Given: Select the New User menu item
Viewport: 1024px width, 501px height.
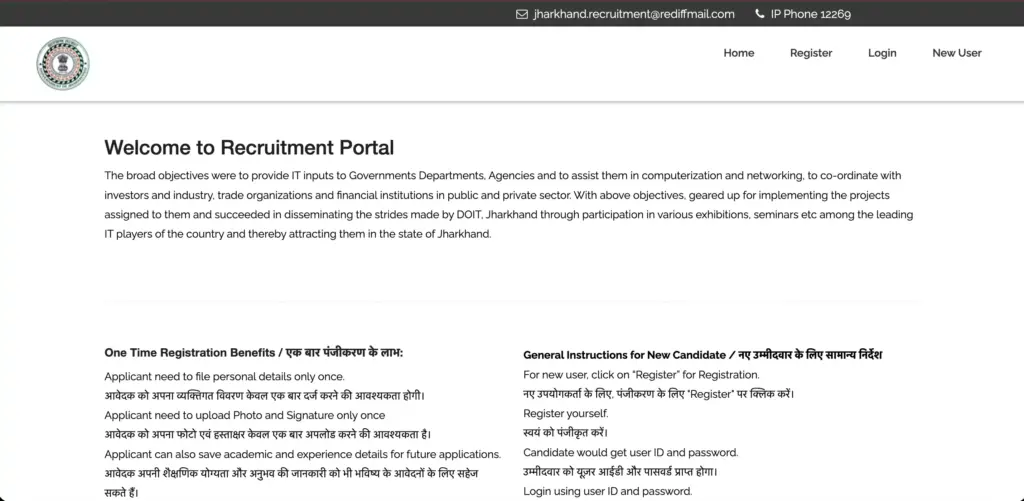Looking at the screenshot, I should coord(956,53).
